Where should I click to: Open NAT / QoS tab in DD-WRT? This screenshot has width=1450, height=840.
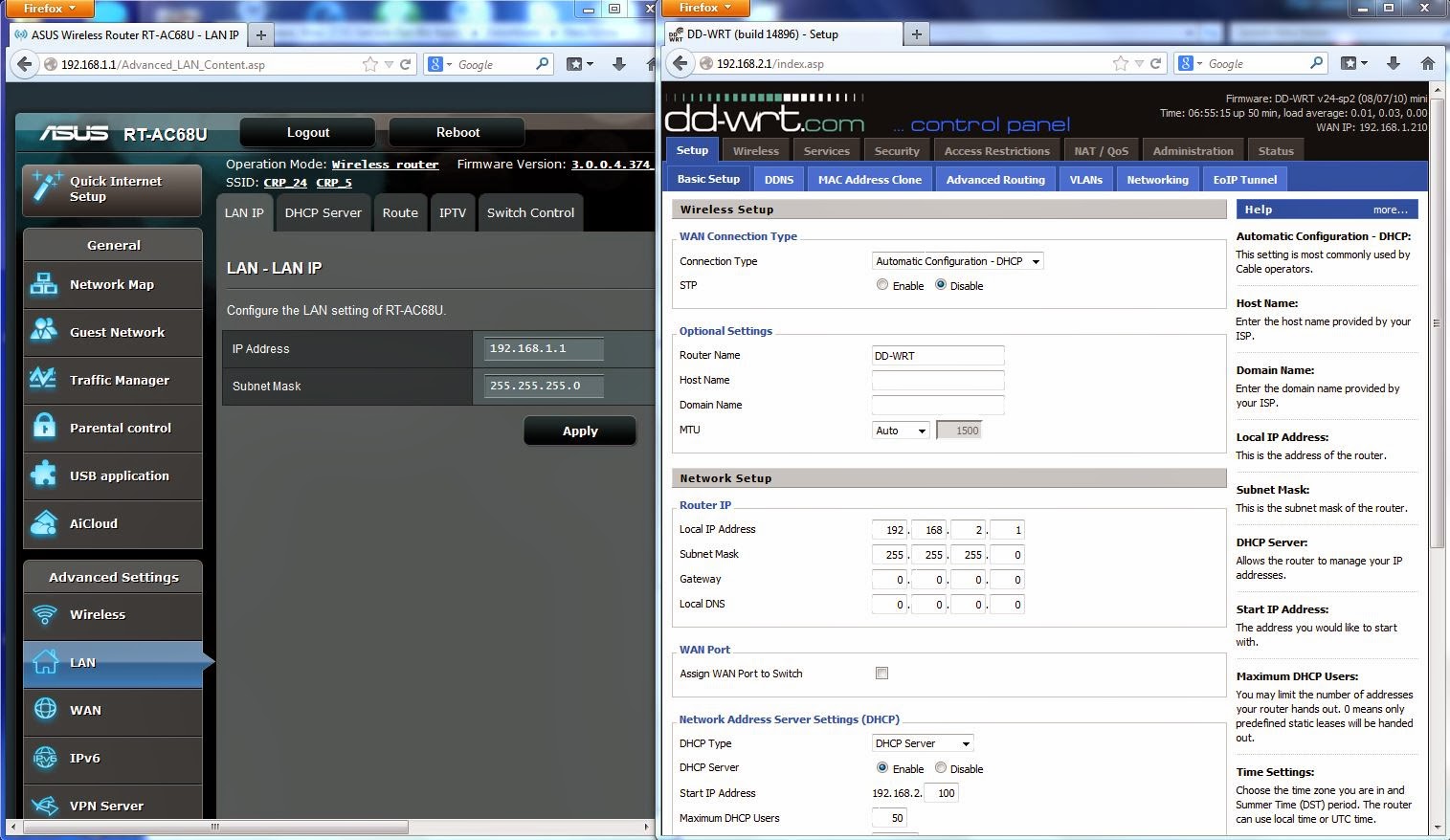coord(1101,151)
